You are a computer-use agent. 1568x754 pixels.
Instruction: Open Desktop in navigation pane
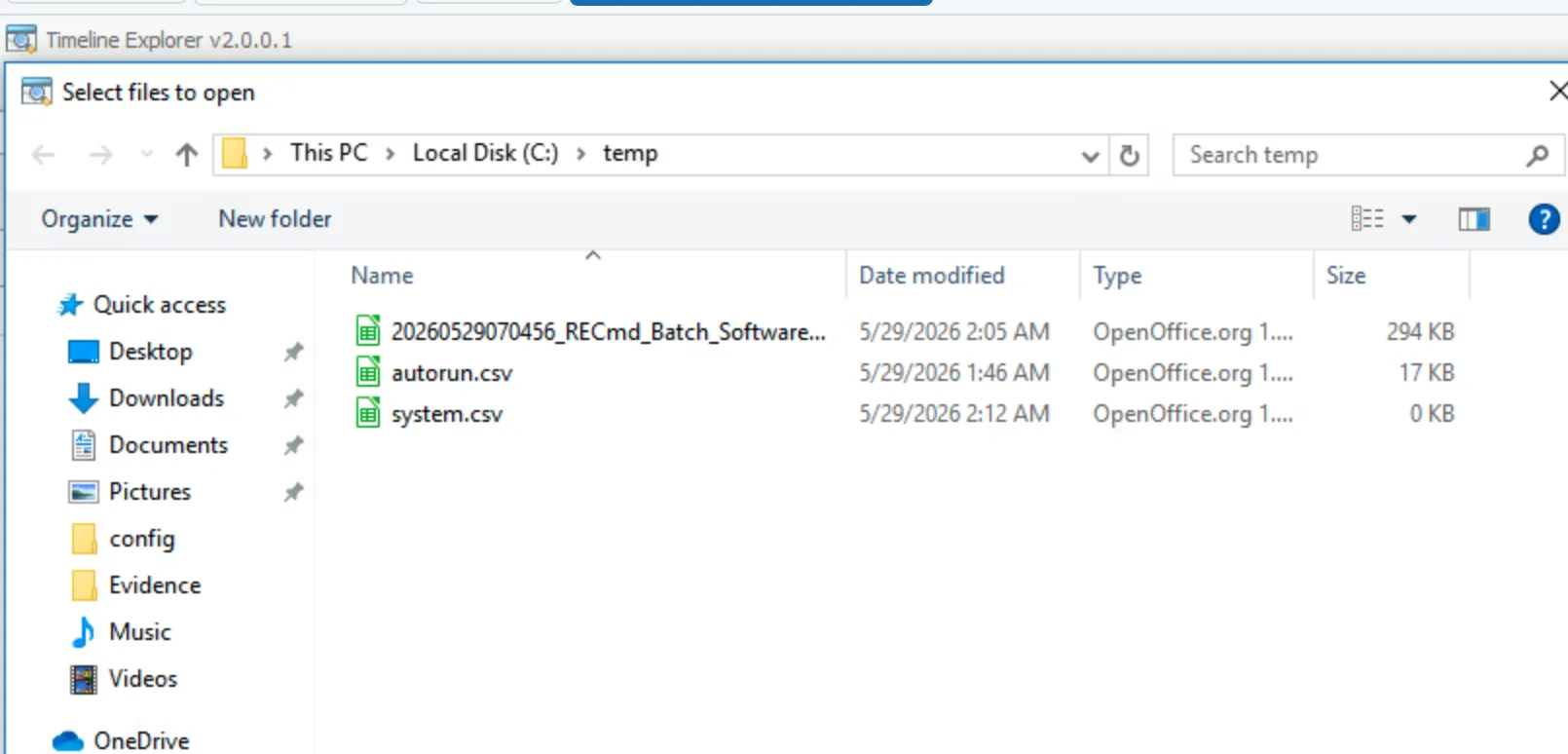point(151,352)
